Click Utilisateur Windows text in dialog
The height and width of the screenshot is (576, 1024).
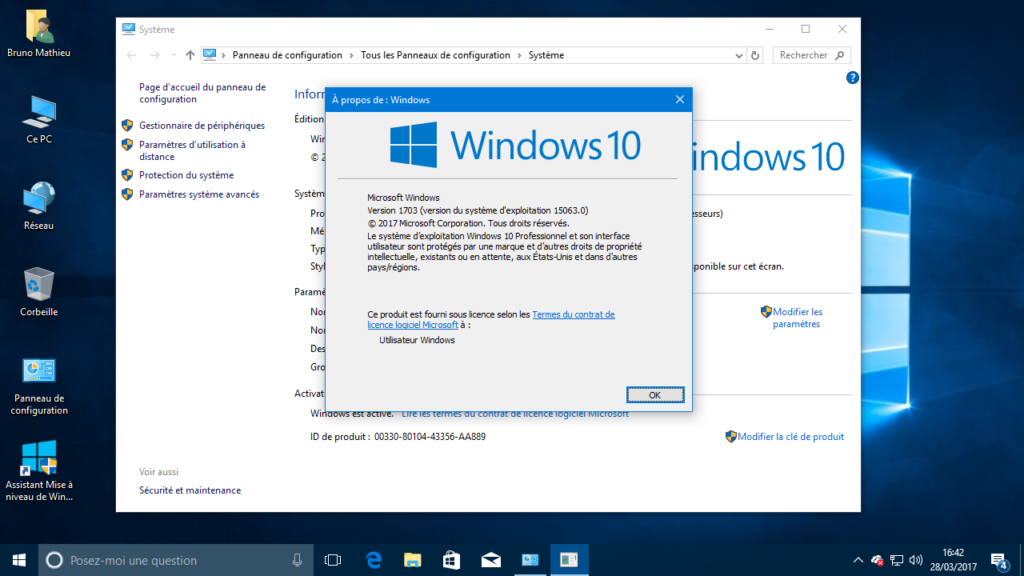(x=417, y=340)
